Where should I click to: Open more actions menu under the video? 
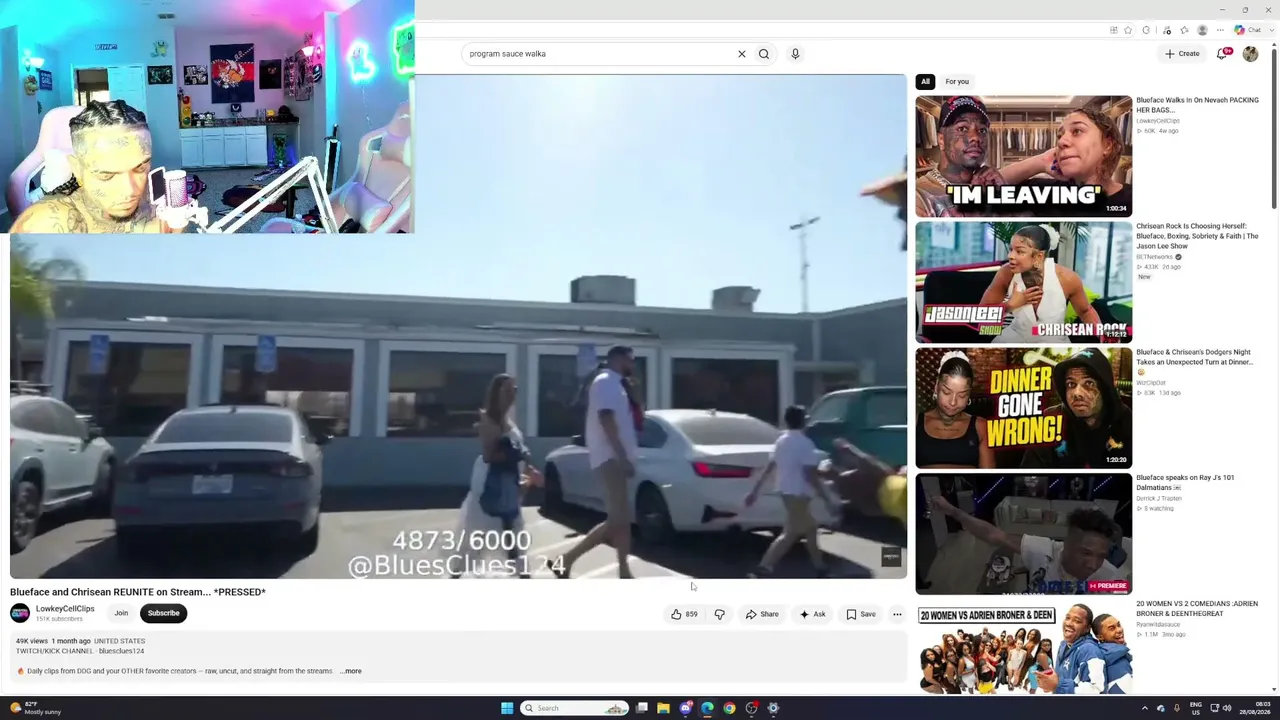click(897, 614)
